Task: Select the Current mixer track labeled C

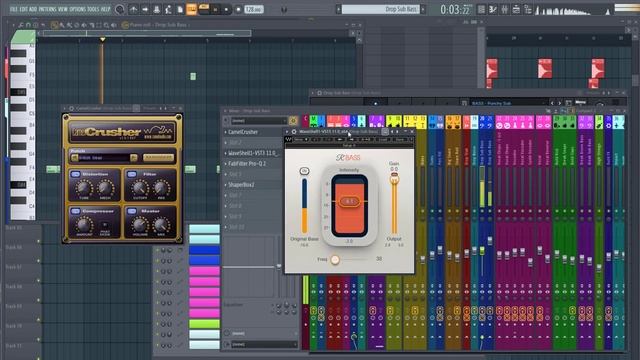Action: (x=305, y=121)
